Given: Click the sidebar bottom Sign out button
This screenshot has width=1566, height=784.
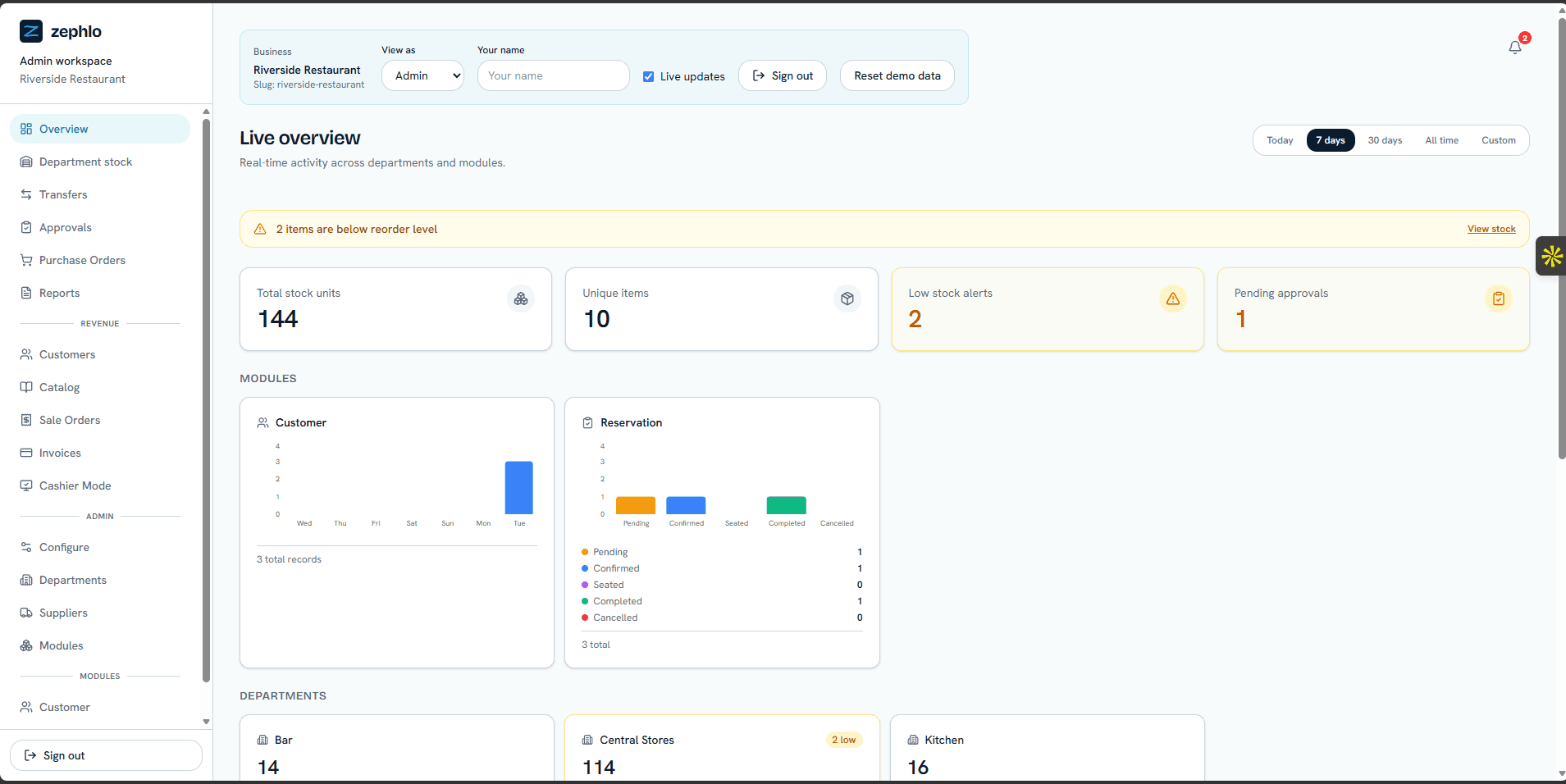Looking at the screenshot, I should click(106, 755).
